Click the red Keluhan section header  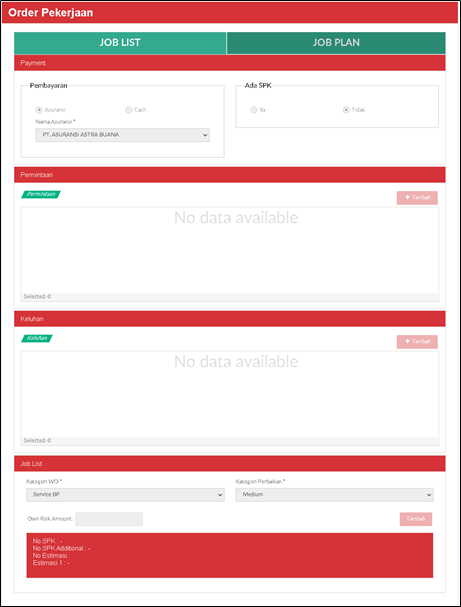coord(230,319)
